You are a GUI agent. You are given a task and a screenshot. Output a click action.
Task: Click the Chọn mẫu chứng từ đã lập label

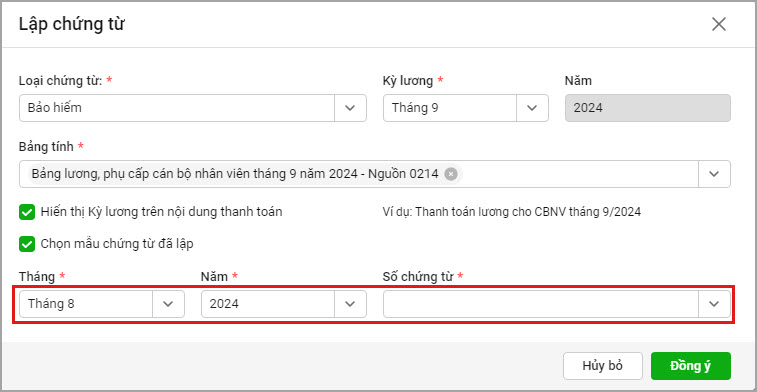point(117,244)
